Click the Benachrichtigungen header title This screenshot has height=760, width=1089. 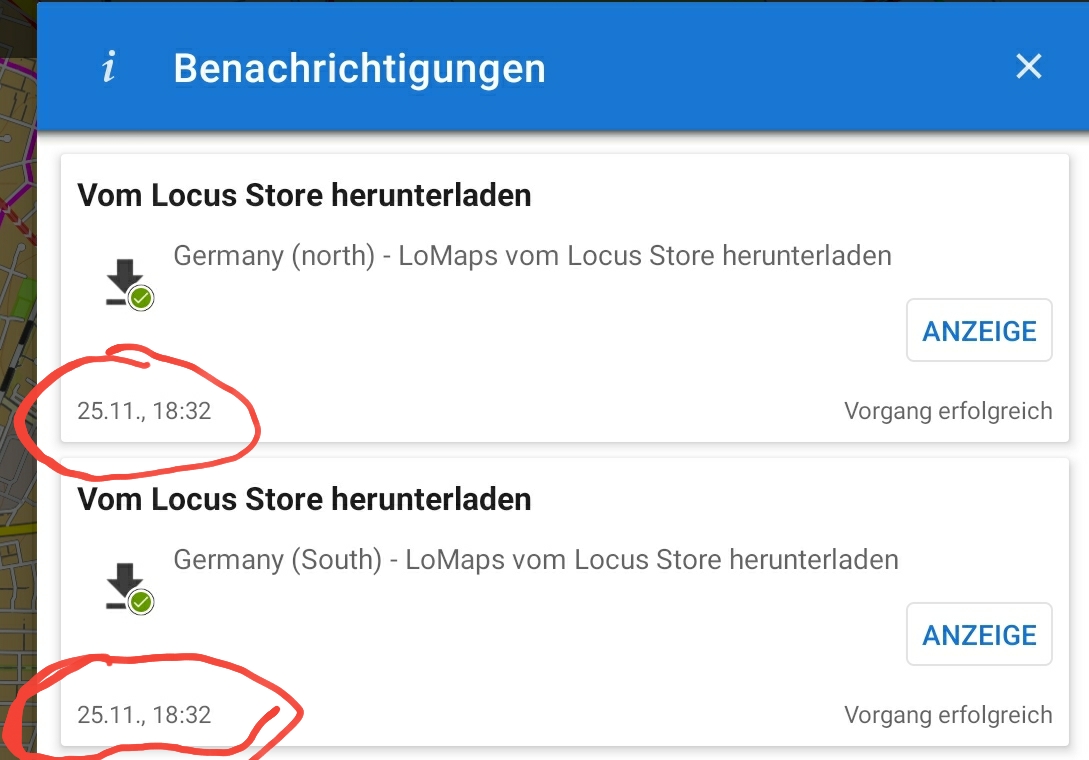pos(359,68)
